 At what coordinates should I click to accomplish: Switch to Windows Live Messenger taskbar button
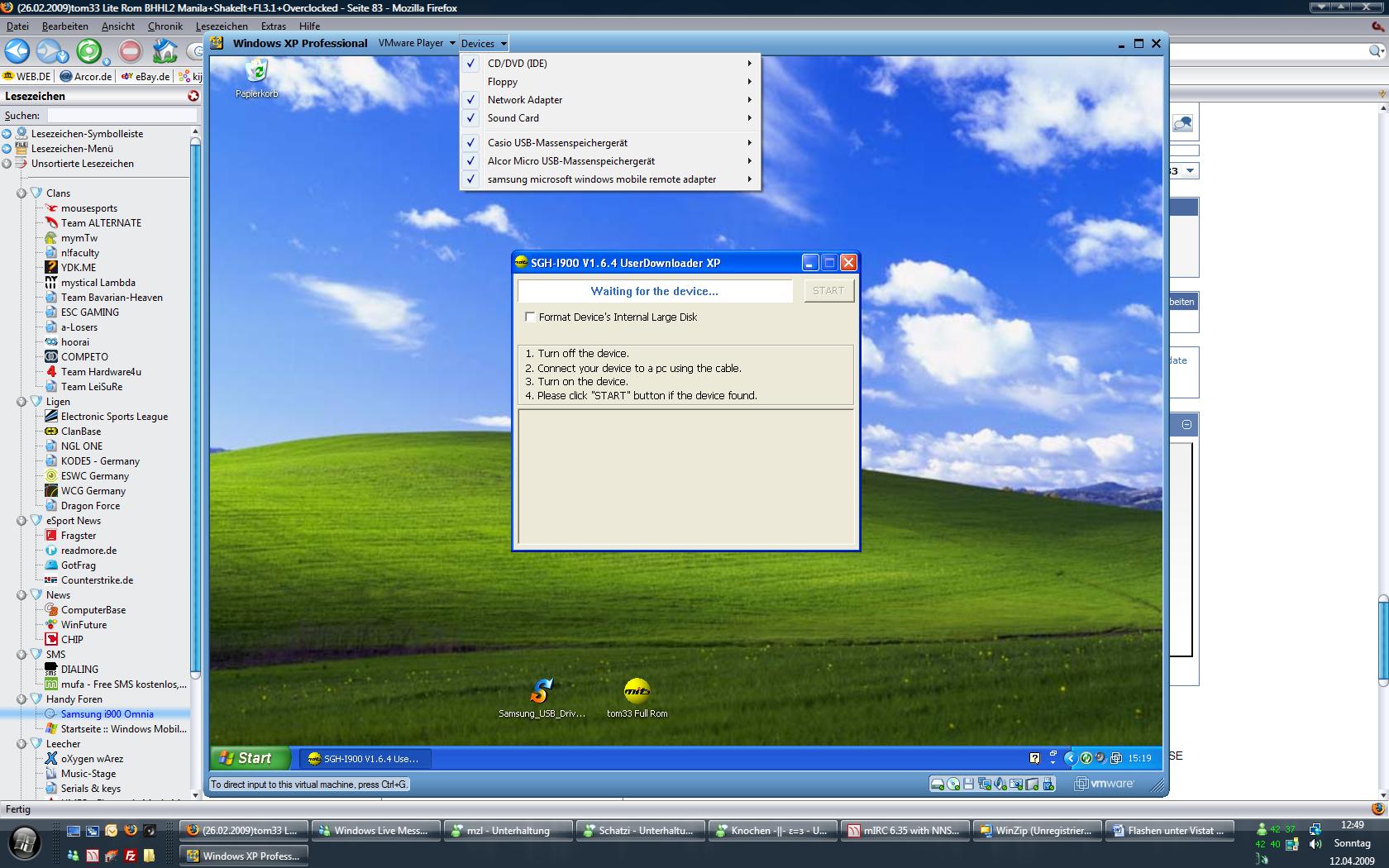tap(375, 831)
